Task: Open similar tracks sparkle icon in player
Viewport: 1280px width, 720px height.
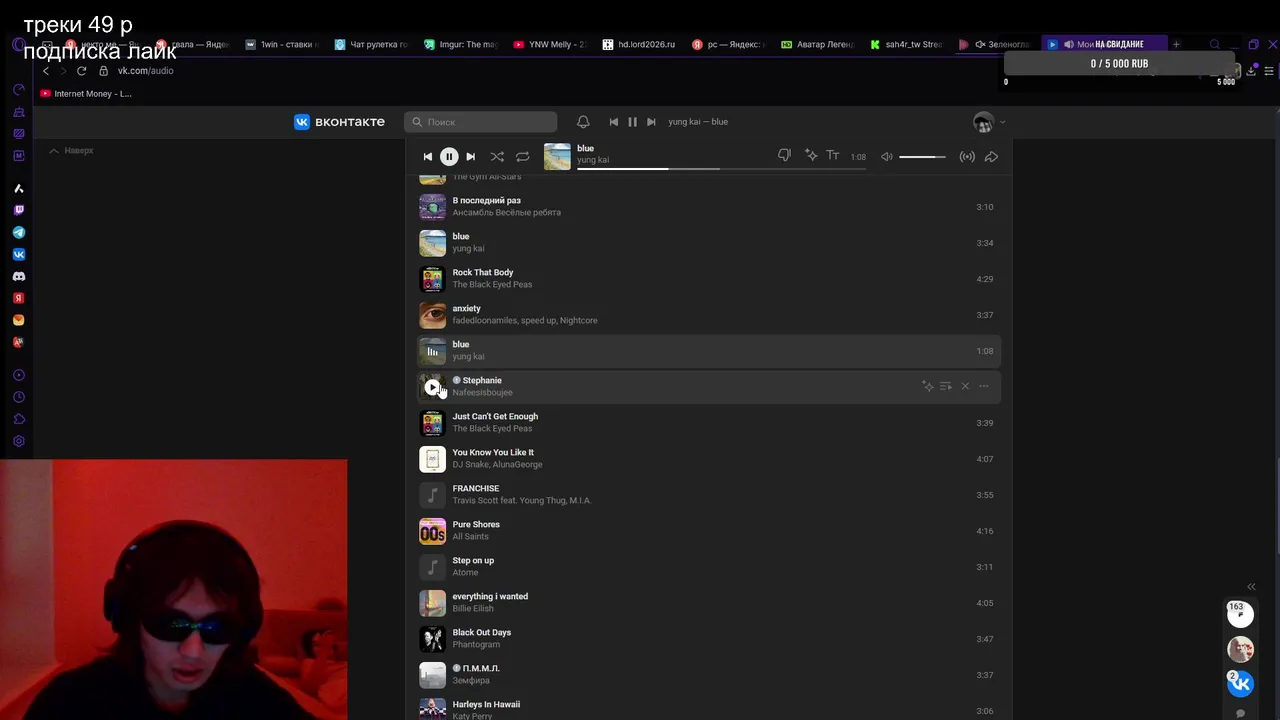Action: pyautogui.click(x=811, y=156)
